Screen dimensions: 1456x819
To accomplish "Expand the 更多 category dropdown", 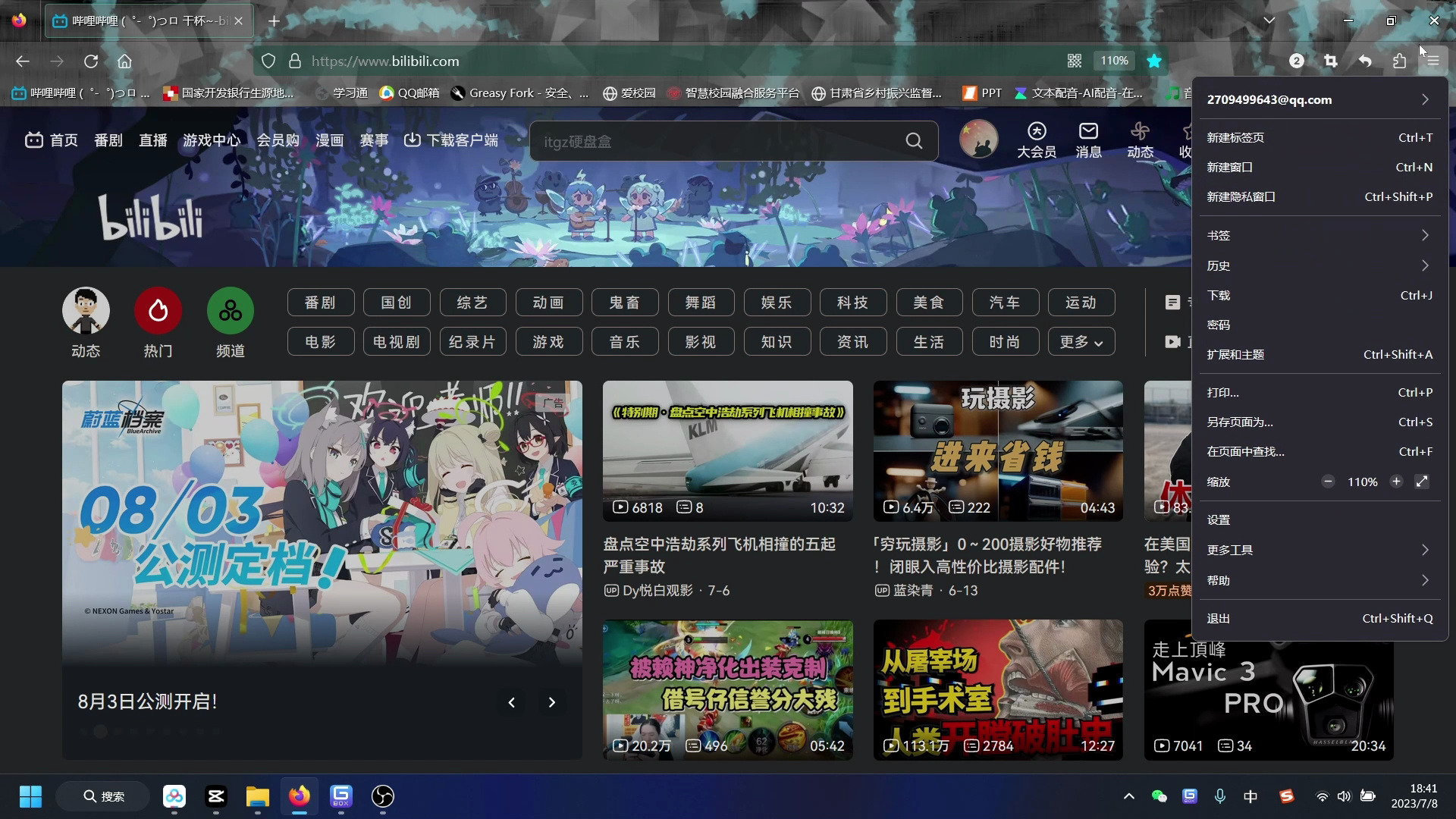I will pyautogui.click(x=1081, y=342).
